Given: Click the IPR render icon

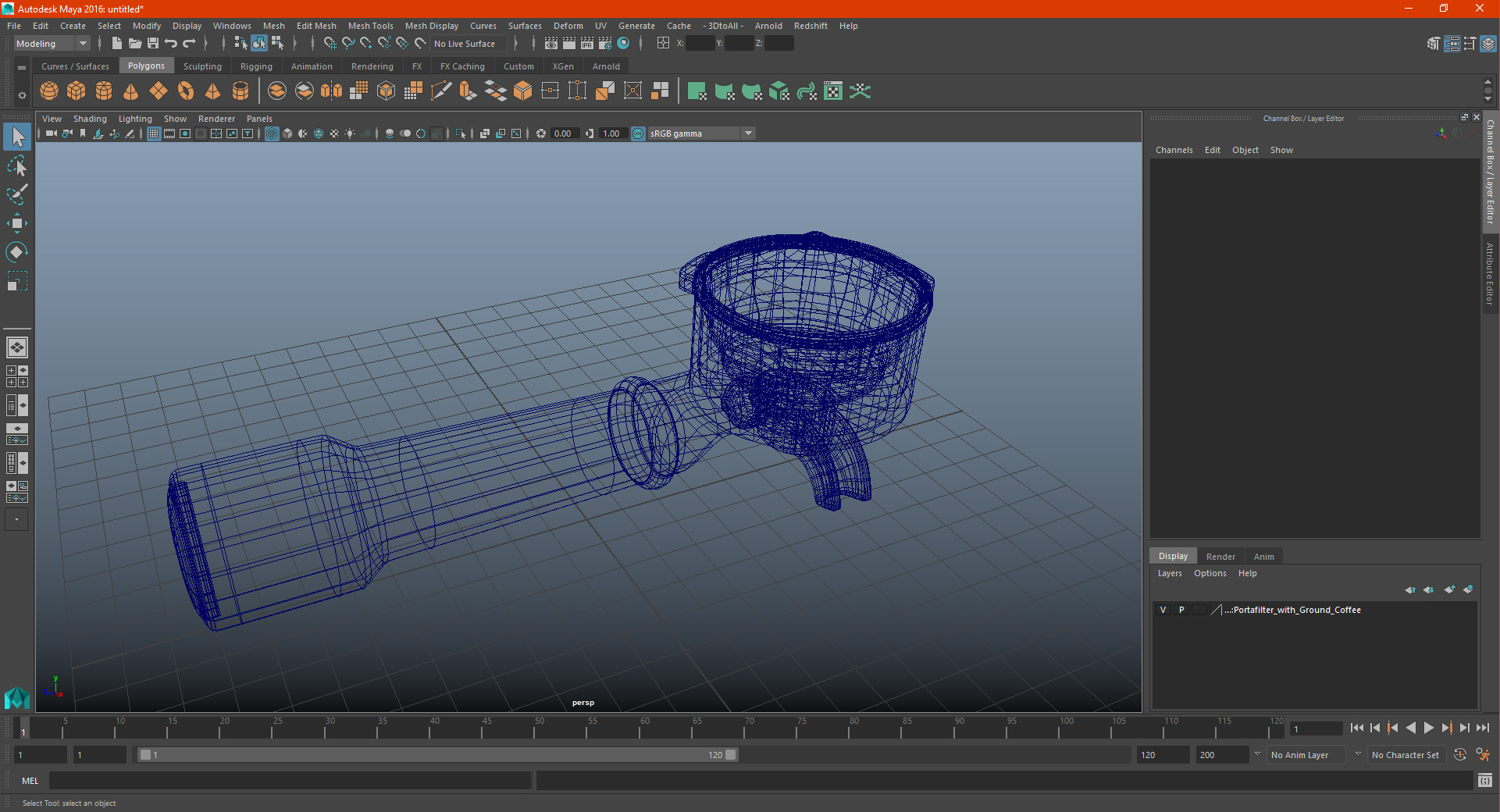Looking at the screenshot, I should [x=587, y=44].
